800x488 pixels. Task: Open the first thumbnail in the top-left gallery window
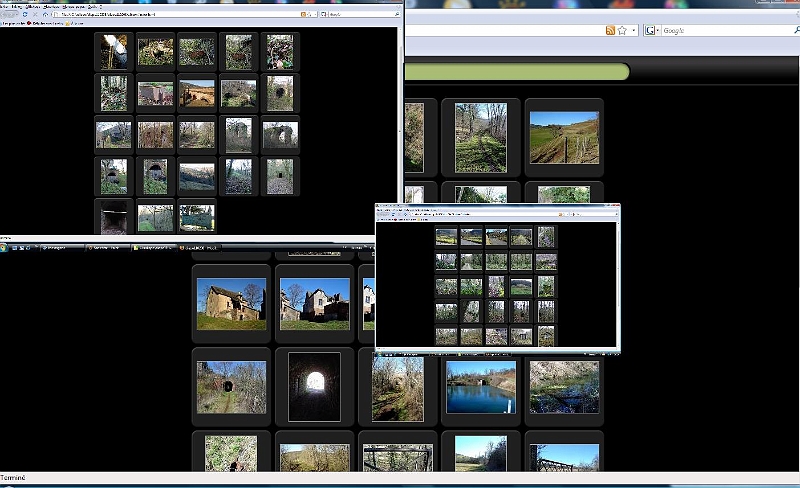click(113, 51)
